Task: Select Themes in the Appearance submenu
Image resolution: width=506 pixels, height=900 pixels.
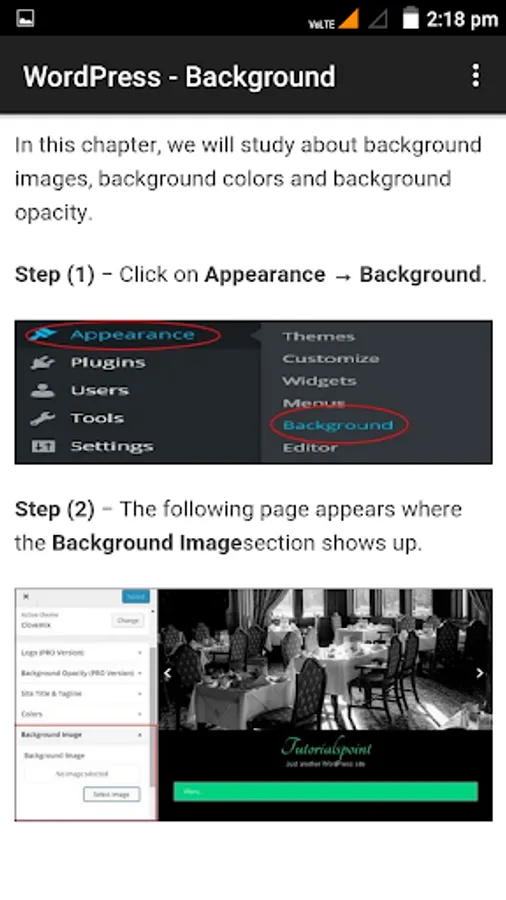Action: (318, 337)
